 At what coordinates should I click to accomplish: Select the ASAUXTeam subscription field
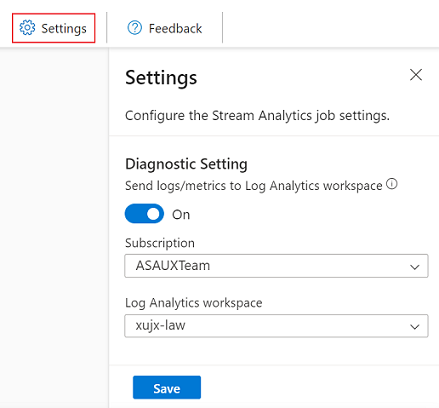coord(276,266)
